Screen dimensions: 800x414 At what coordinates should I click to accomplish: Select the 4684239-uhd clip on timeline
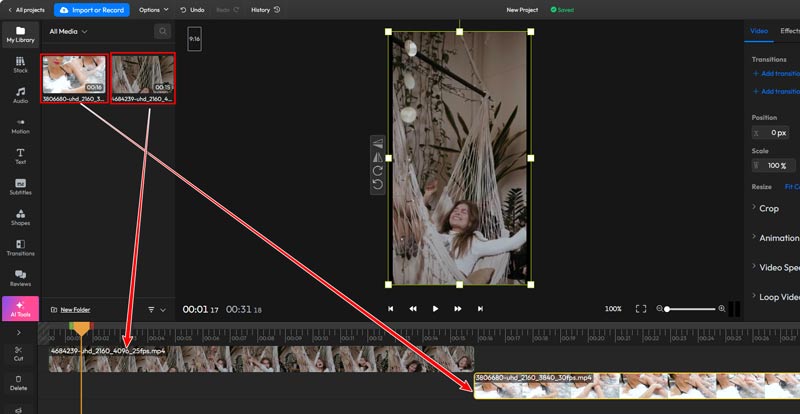(261, 359)
